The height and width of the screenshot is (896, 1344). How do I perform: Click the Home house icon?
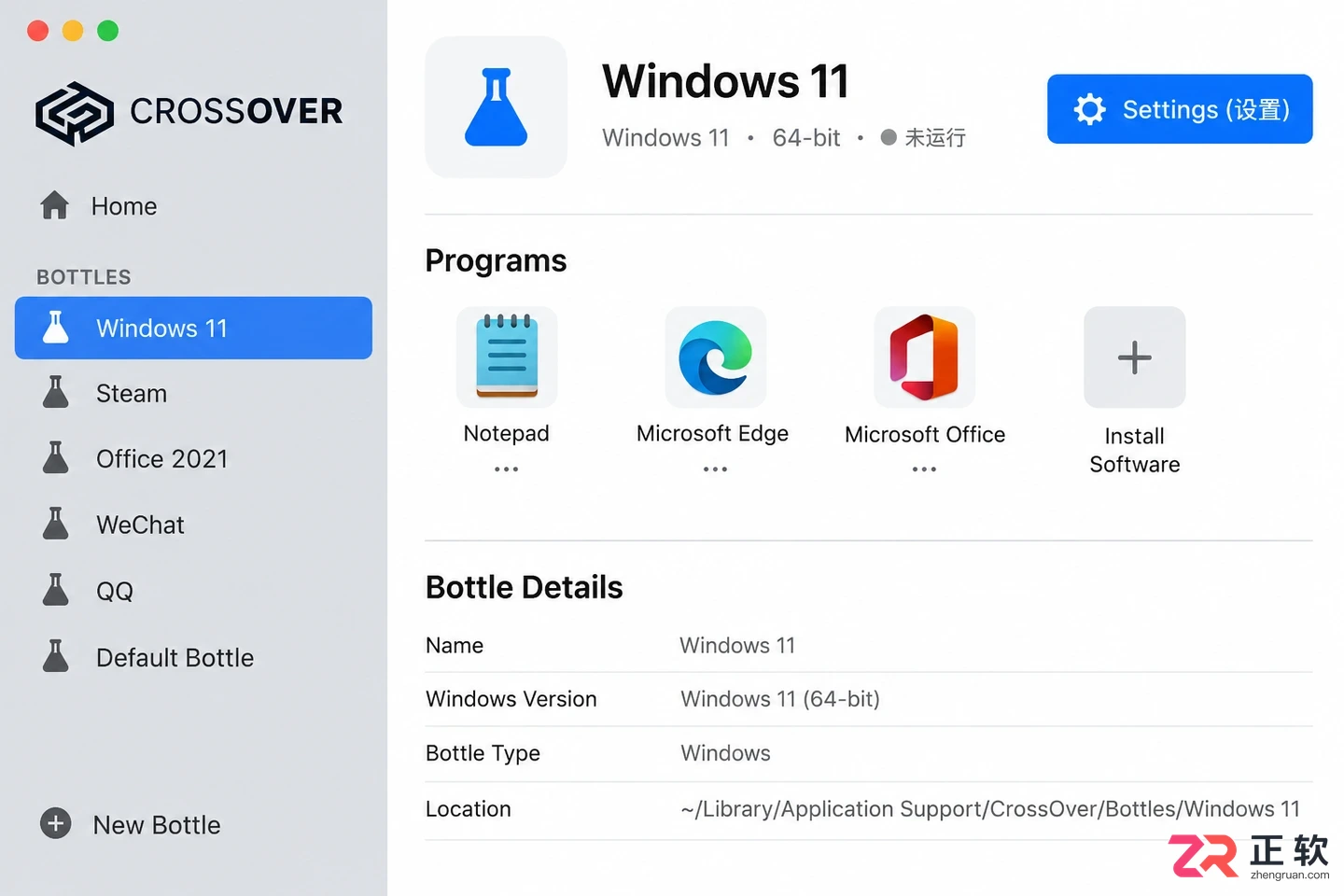55,205
